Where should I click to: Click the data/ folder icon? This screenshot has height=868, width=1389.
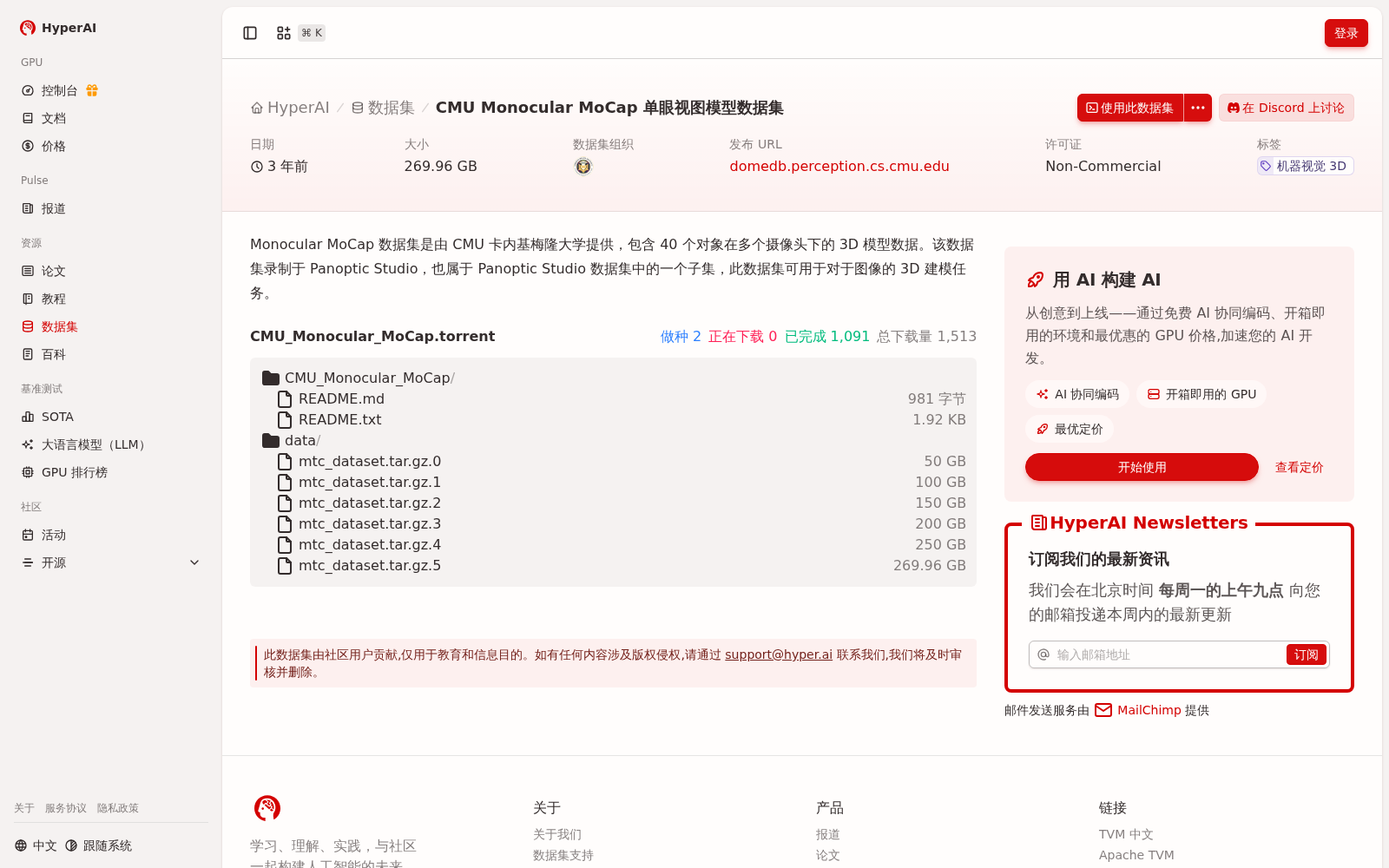pyautogui.click(x=271, y=441)
